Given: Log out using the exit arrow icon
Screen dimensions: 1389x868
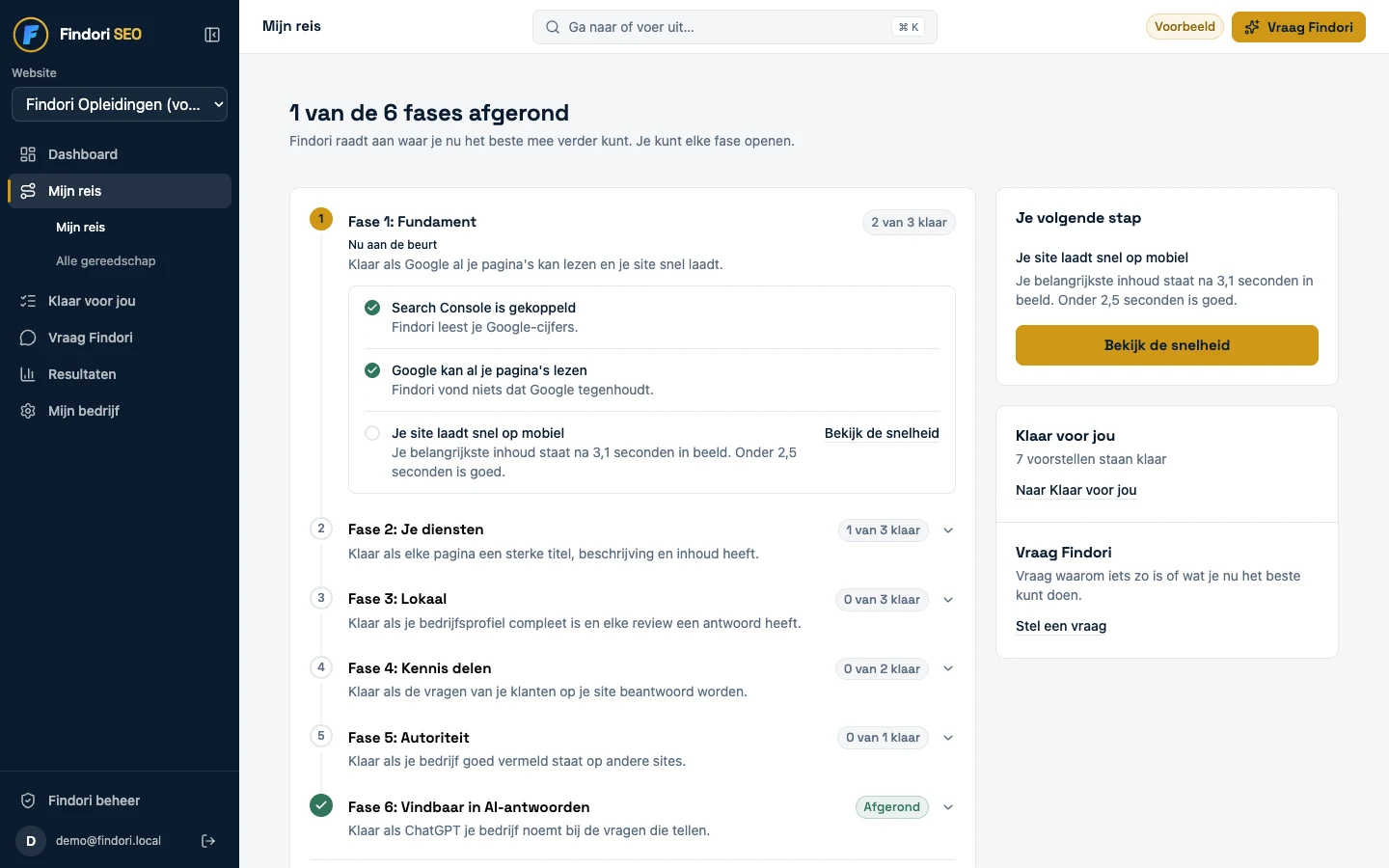Looking at the screenshot, I should pyautogui.click(x=208, y=841).
